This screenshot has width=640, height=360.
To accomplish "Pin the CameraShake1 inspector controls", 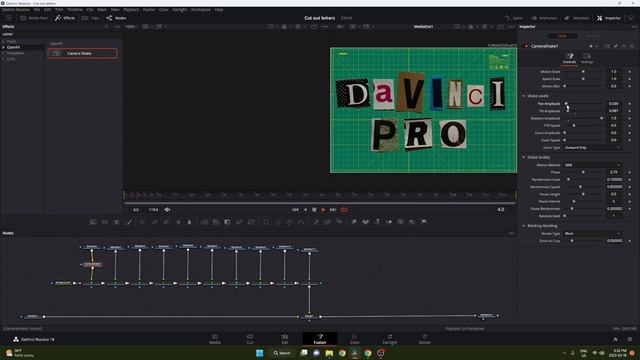I will pyautogui.click(x=616, y=46).
